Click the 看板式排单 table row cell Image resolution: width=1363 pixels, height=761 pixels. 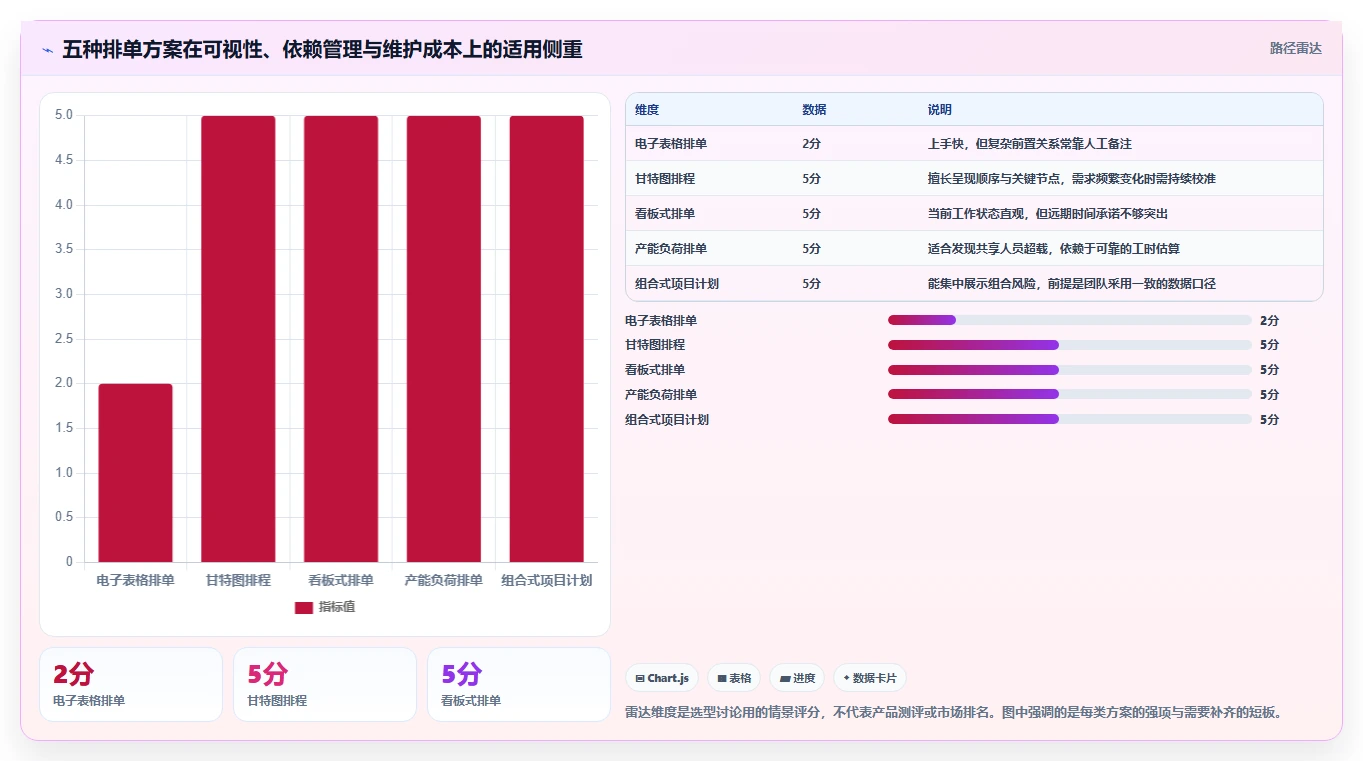click(665, 214)
